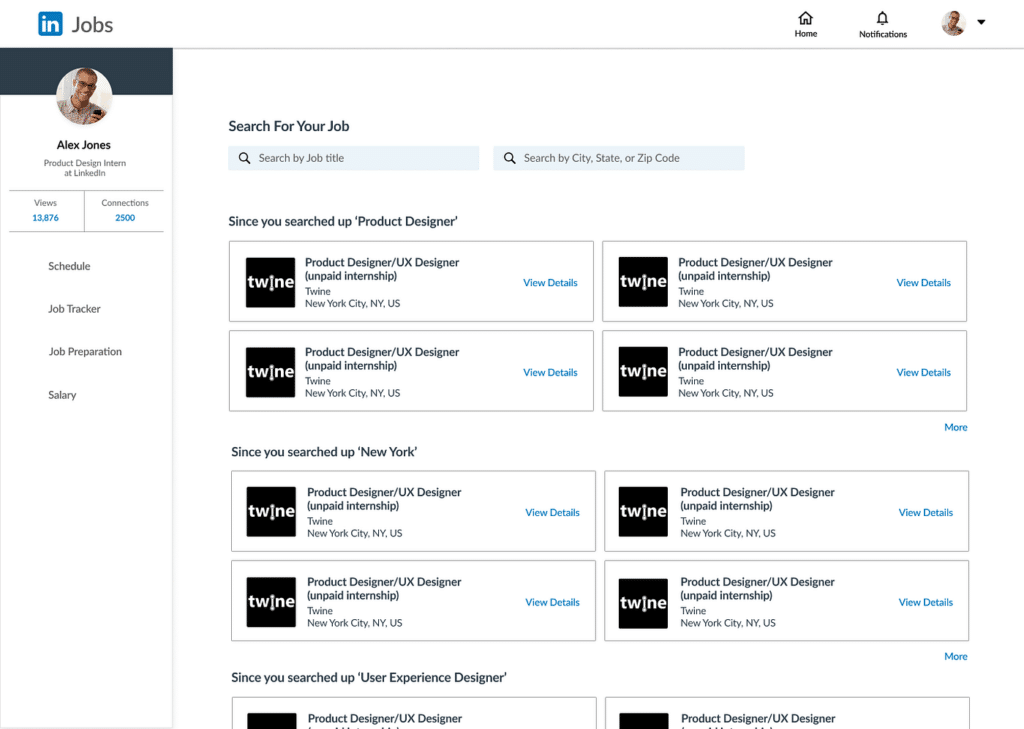Open Notifications bell icon
This screenshot has height=729, width=1024.
[882, 18]
